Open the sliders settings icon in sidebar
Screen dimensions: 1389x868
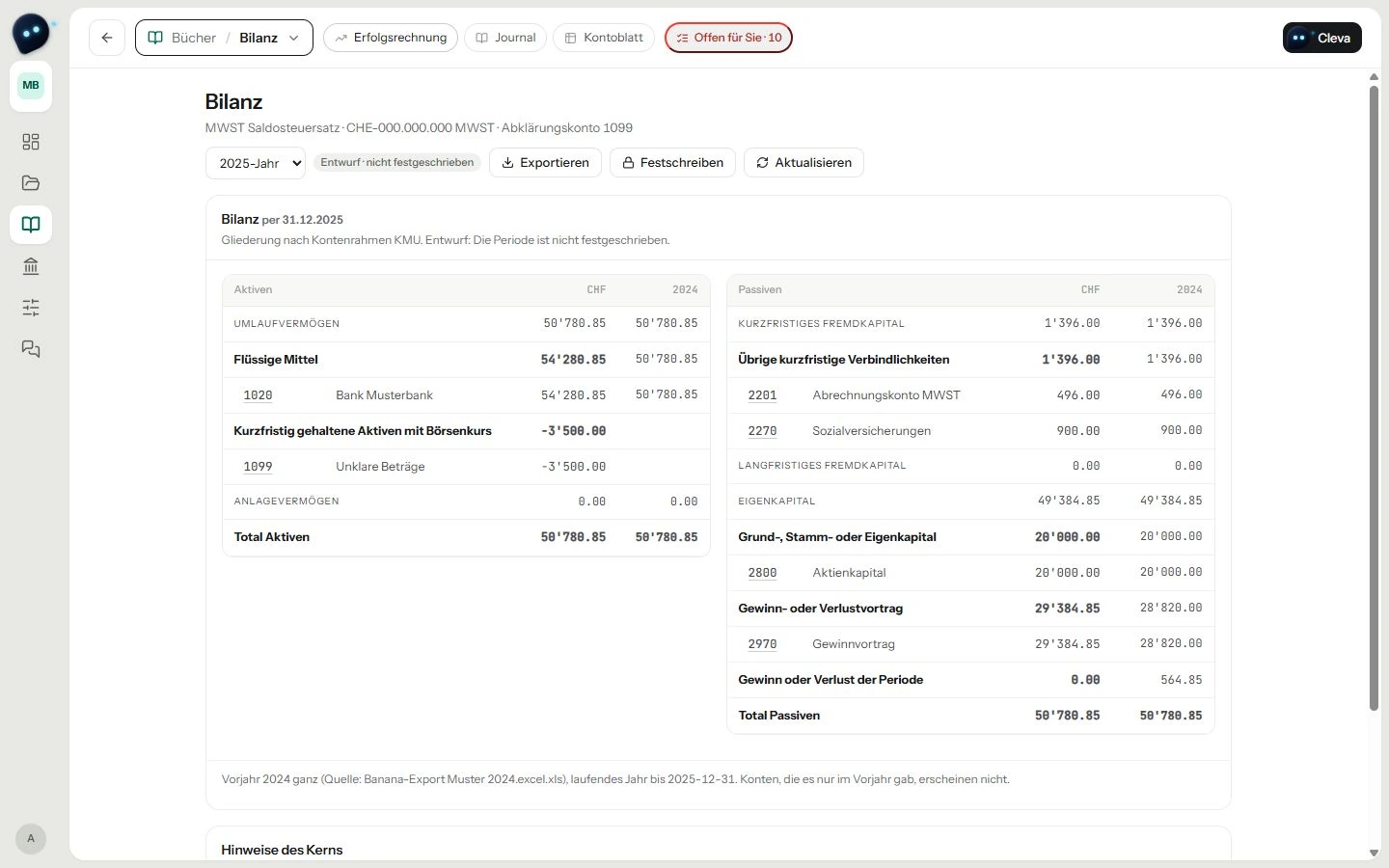(x=31, y=308)
